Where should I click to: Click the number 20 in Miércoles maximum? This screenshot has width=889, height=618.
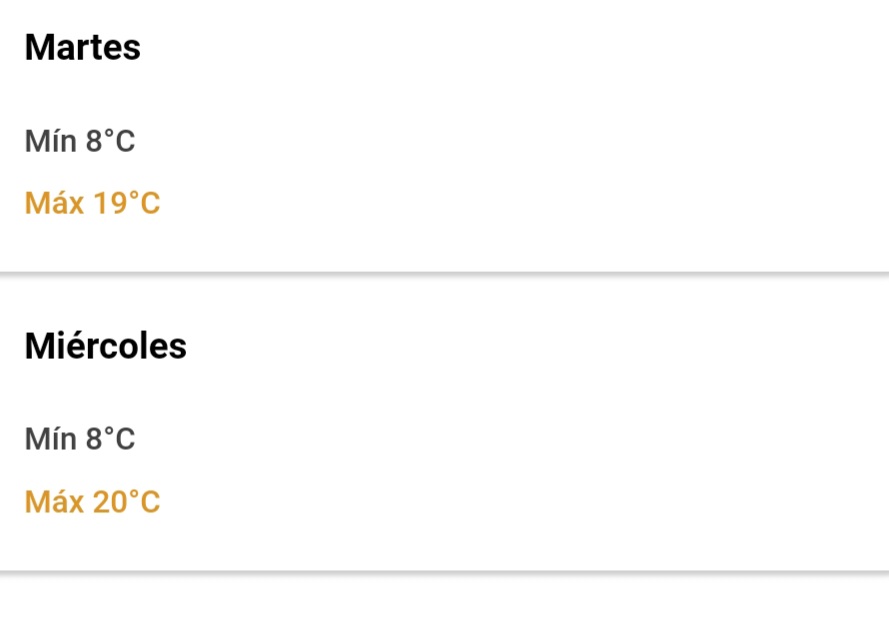pos(110,502)
